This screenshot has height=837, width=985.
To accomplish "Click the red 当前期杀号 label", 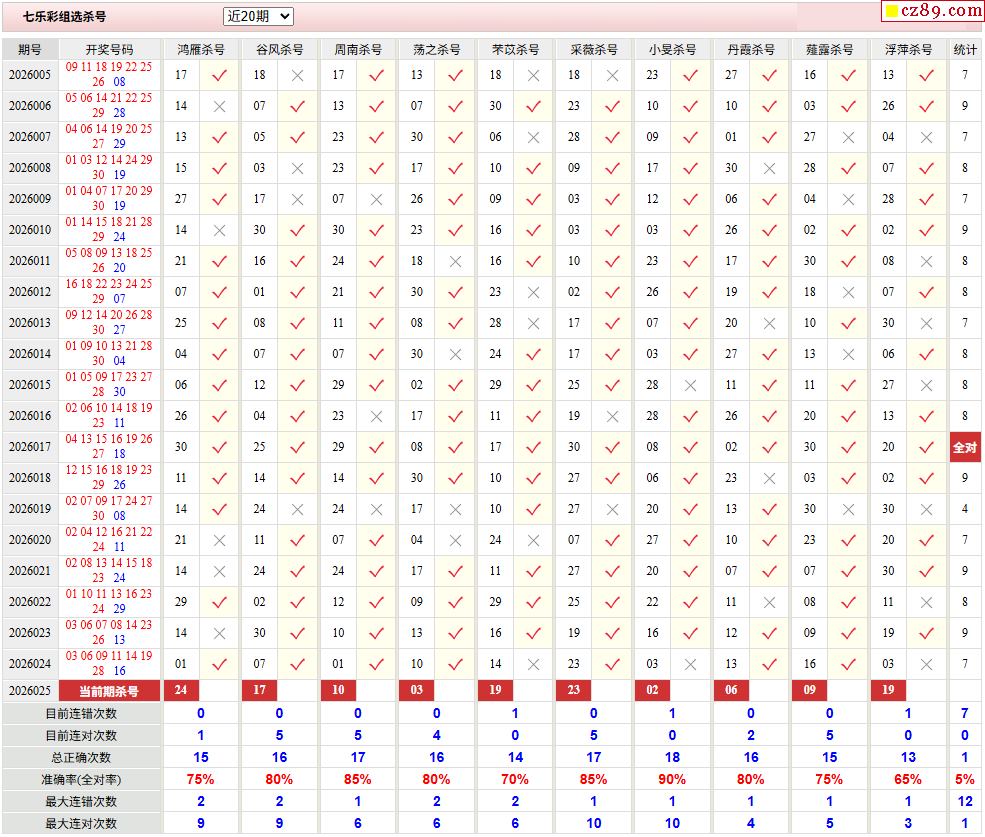I will [x=109, y=691].
